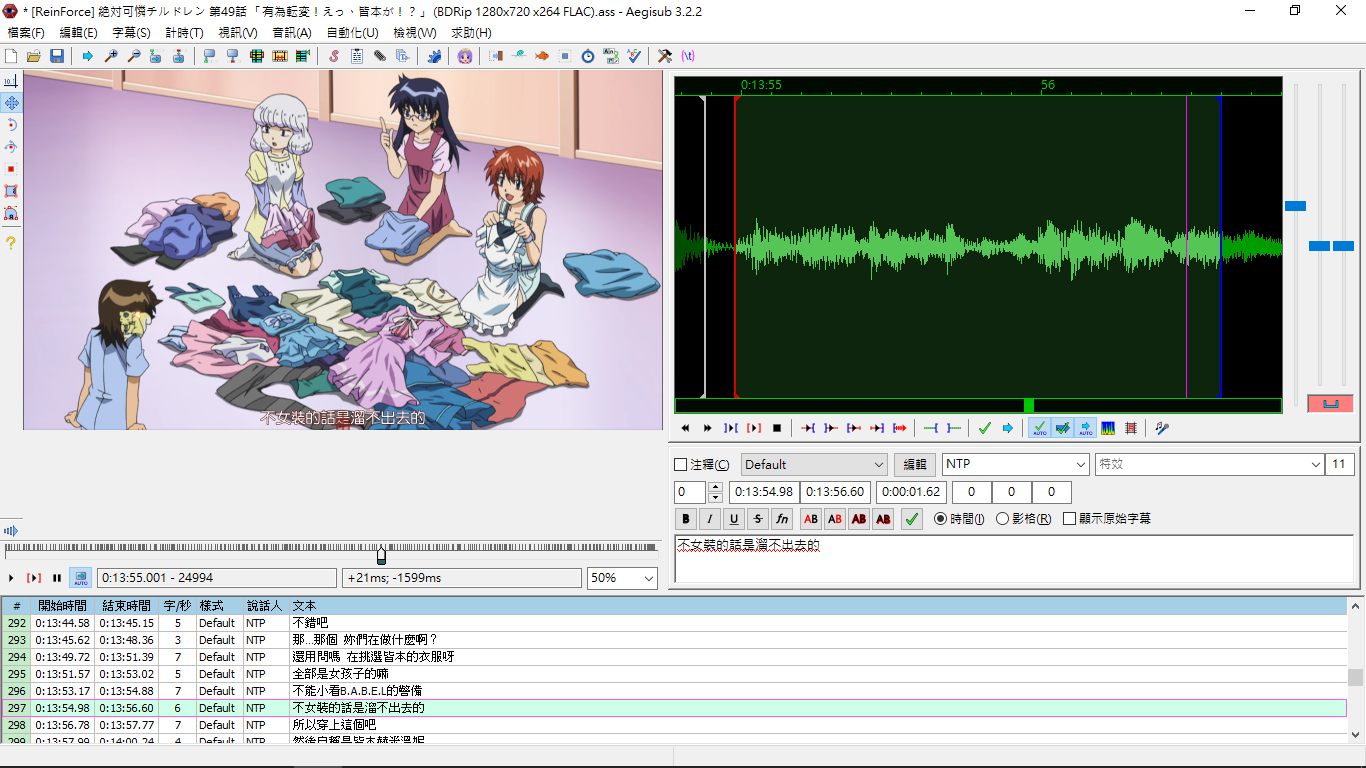Select the scale subtitles tool
The width and height of the screenshot is (1366, 768).
click(11, 169)
